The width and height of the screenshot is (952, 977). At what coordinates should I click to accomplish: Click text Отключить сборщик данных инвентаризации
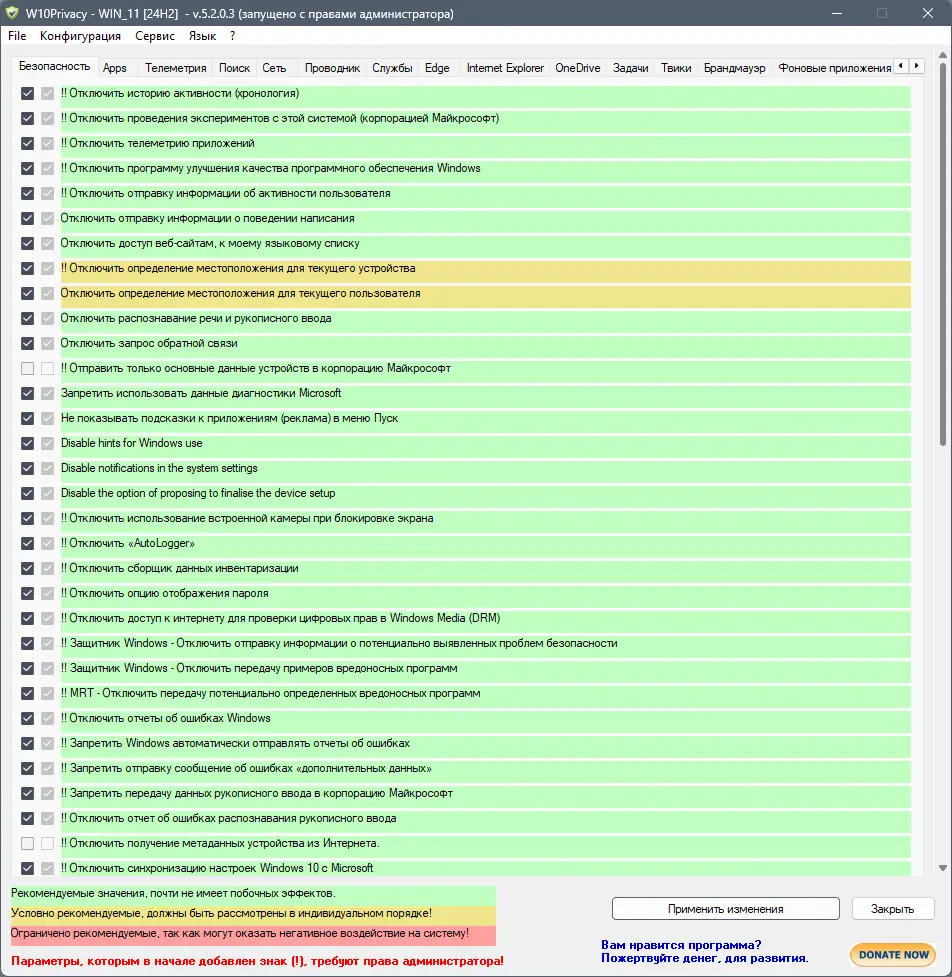179,568
